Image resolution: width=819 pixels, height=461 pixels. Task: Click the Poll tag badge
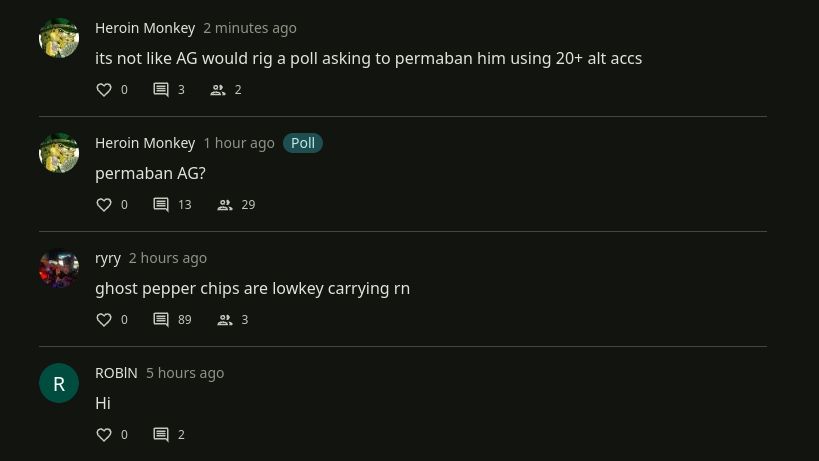click(x=302, y=143)
